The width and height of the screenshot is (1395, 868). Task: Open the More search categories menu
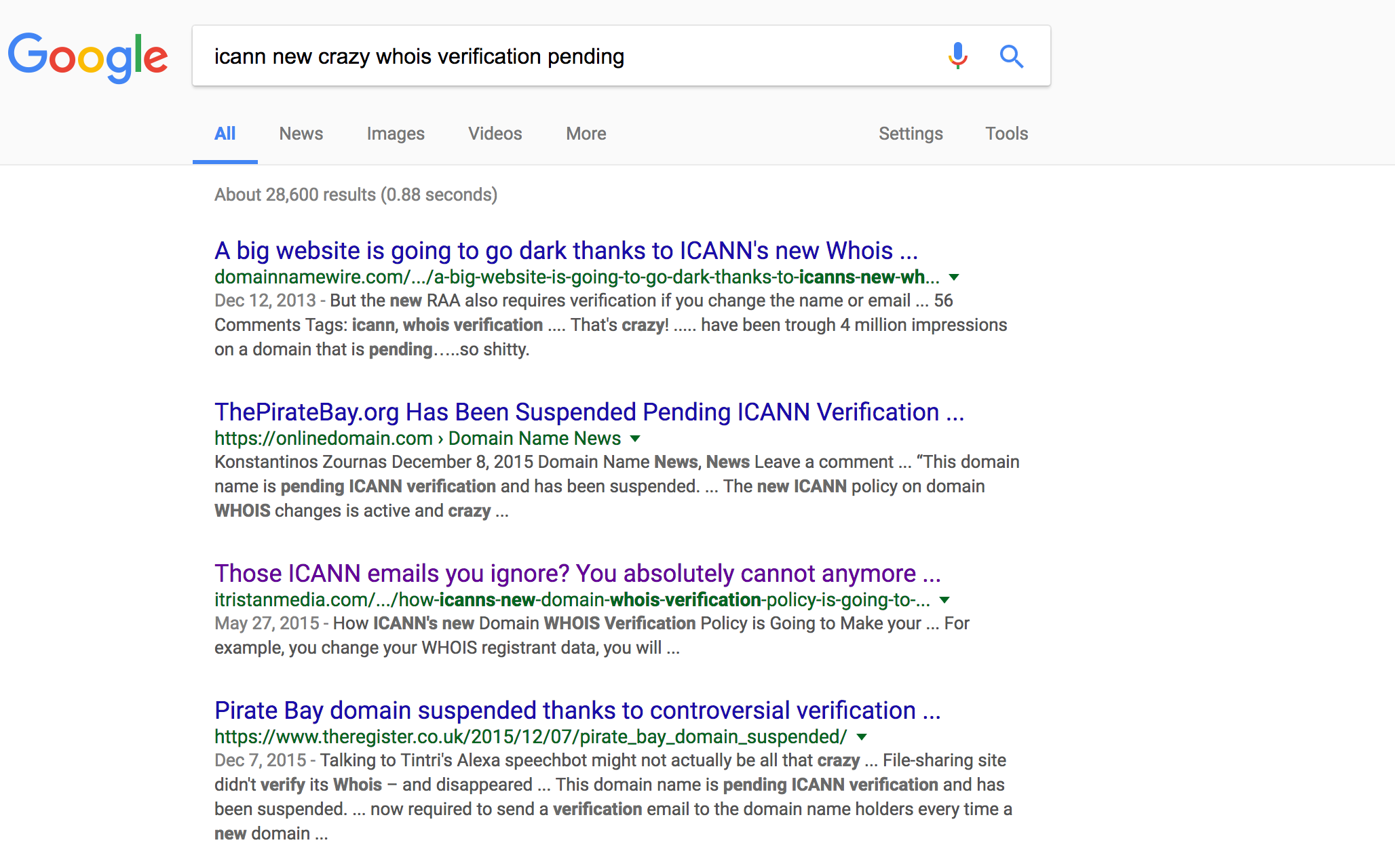pos(586,134)
